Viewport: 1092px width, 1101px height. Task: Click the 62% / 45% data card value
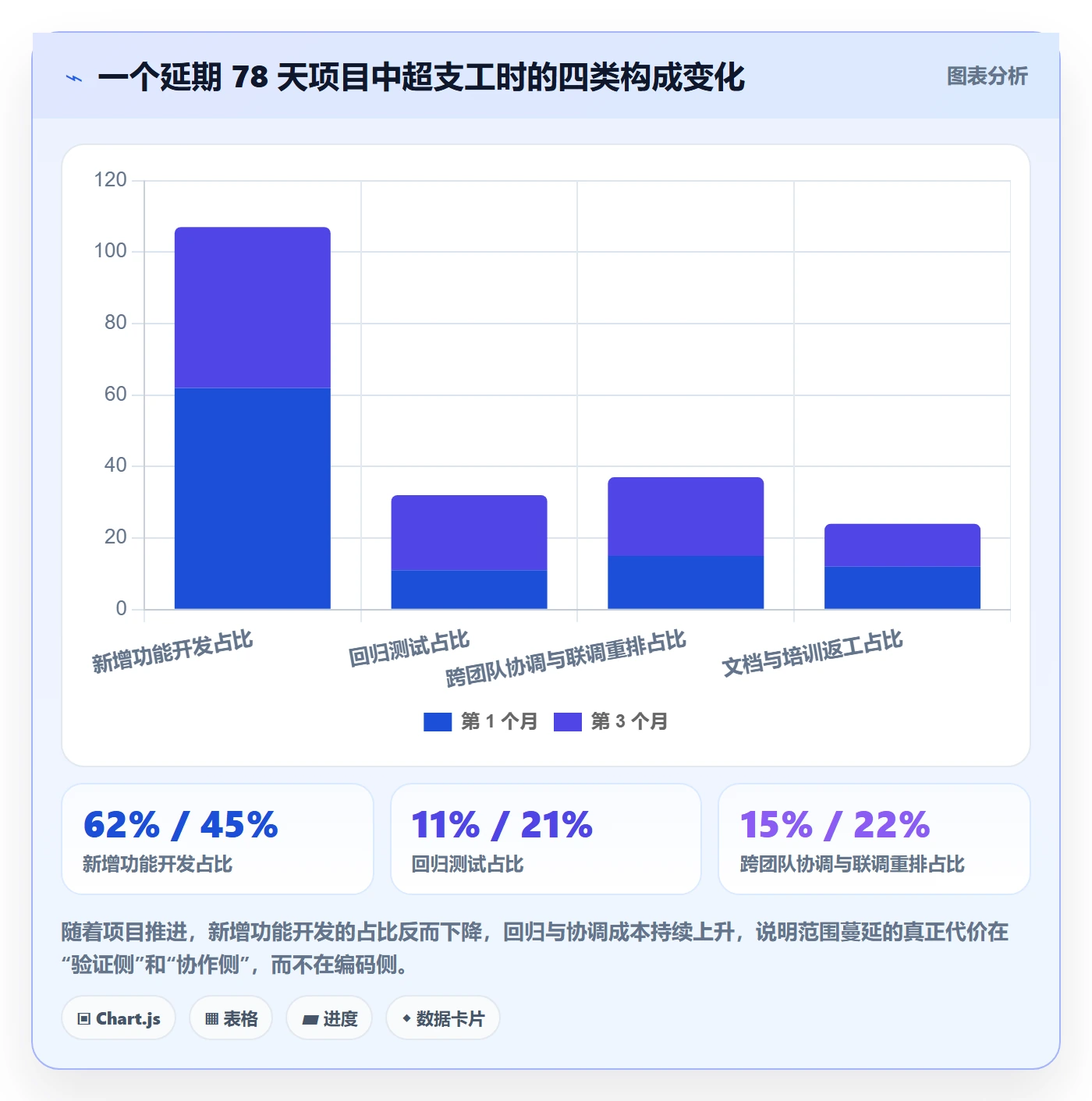[181, 825]
